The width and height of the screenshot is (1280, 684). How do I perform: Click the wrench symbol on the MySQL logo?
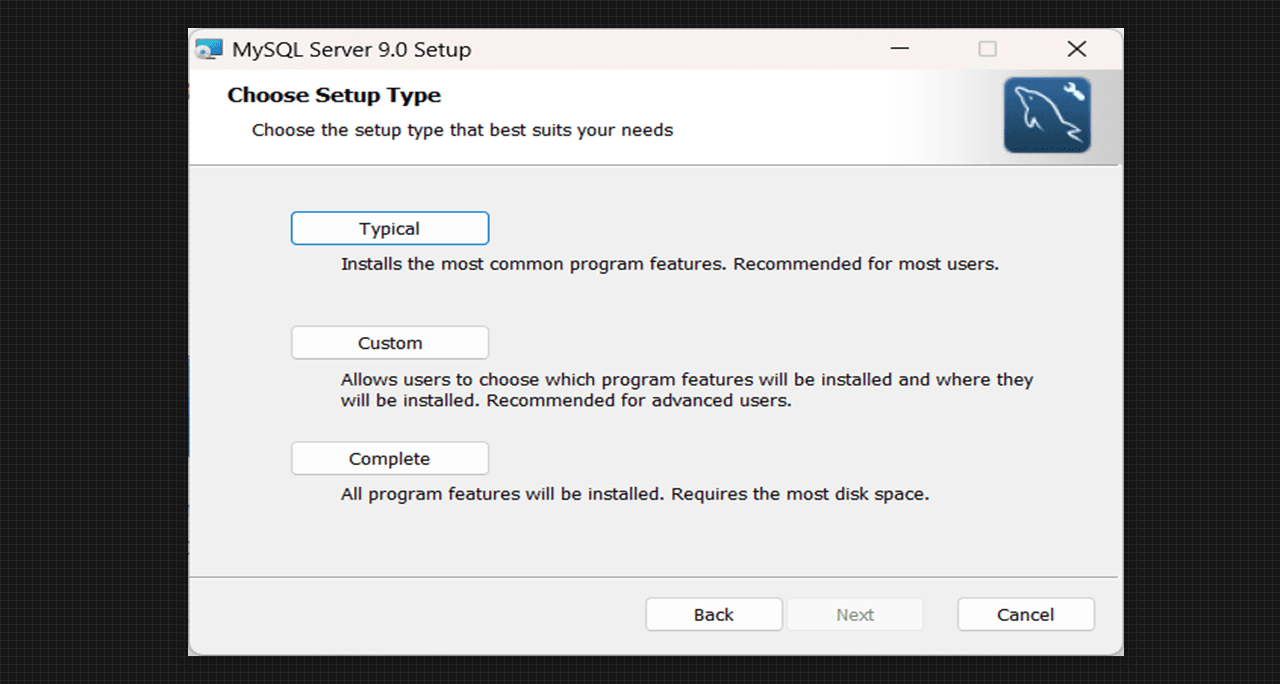coord(1074,94)
